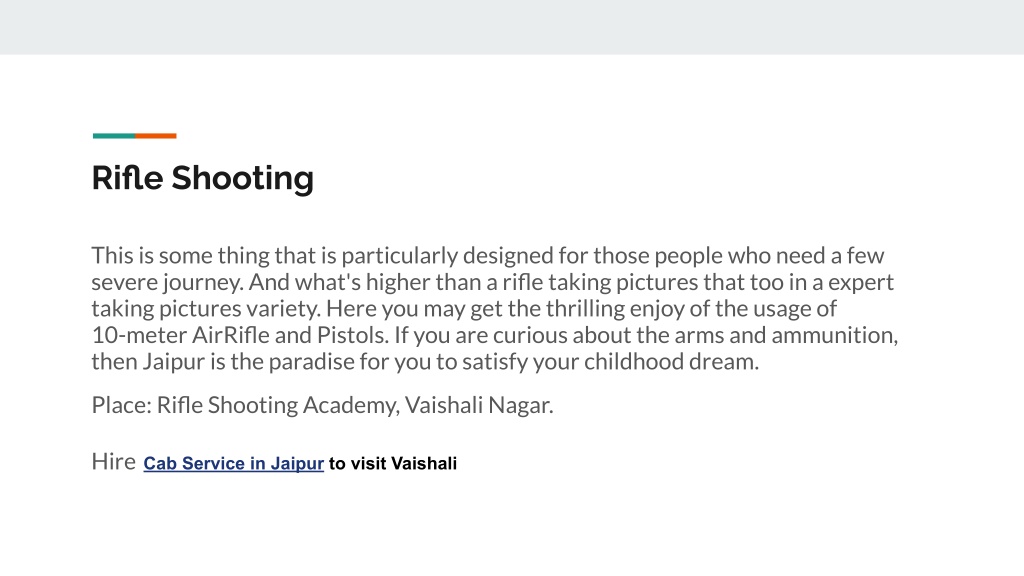Image resolution: width=1024 pixels, height=576 pixels.
Task: Click the line starting 'taking pictures variety'
Action: [x=464, y=308]
